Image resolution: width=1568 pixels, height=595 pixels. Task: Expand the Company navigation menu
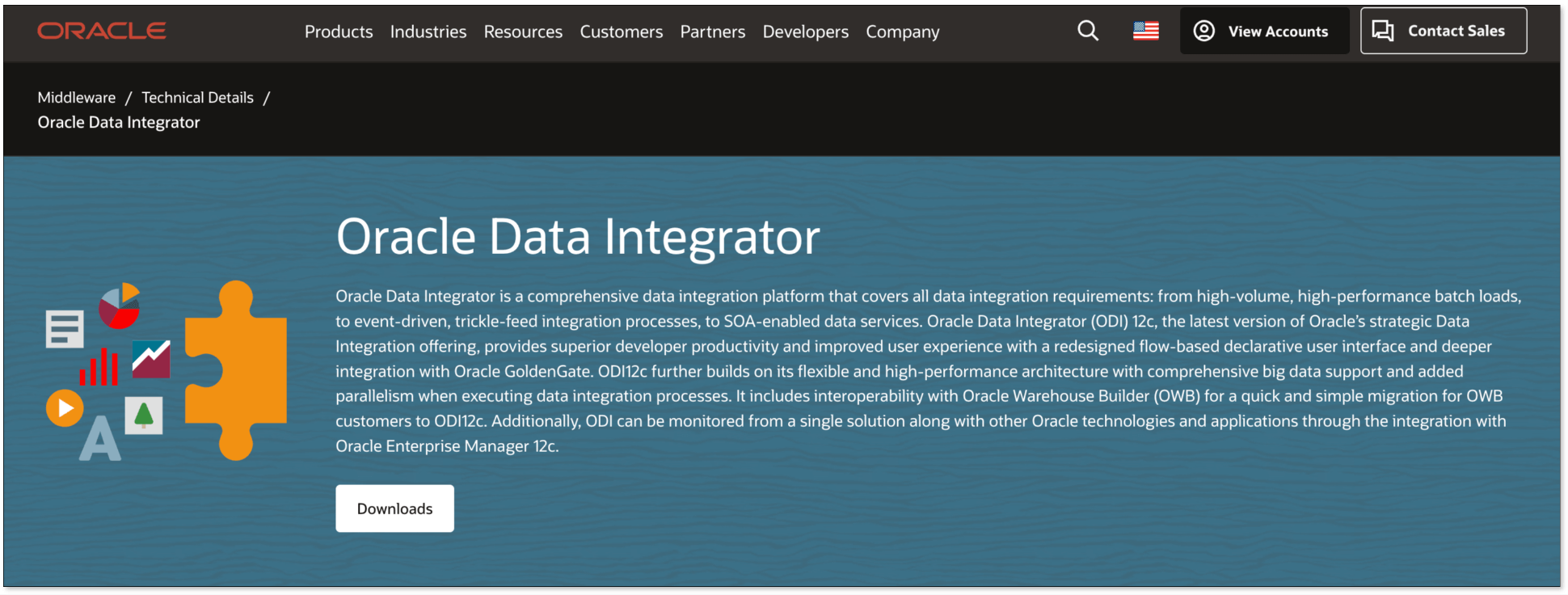click(903, 32)
